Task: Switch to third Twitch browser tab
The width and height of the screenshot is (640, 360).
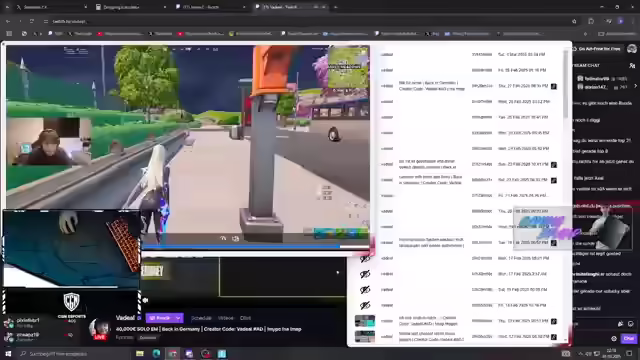Action: 210,7
